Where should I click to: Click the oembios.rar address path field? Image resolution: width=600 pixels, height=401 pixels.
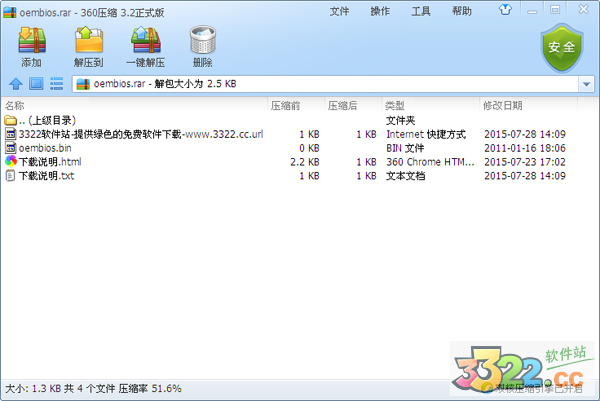(x=326, y=84)
